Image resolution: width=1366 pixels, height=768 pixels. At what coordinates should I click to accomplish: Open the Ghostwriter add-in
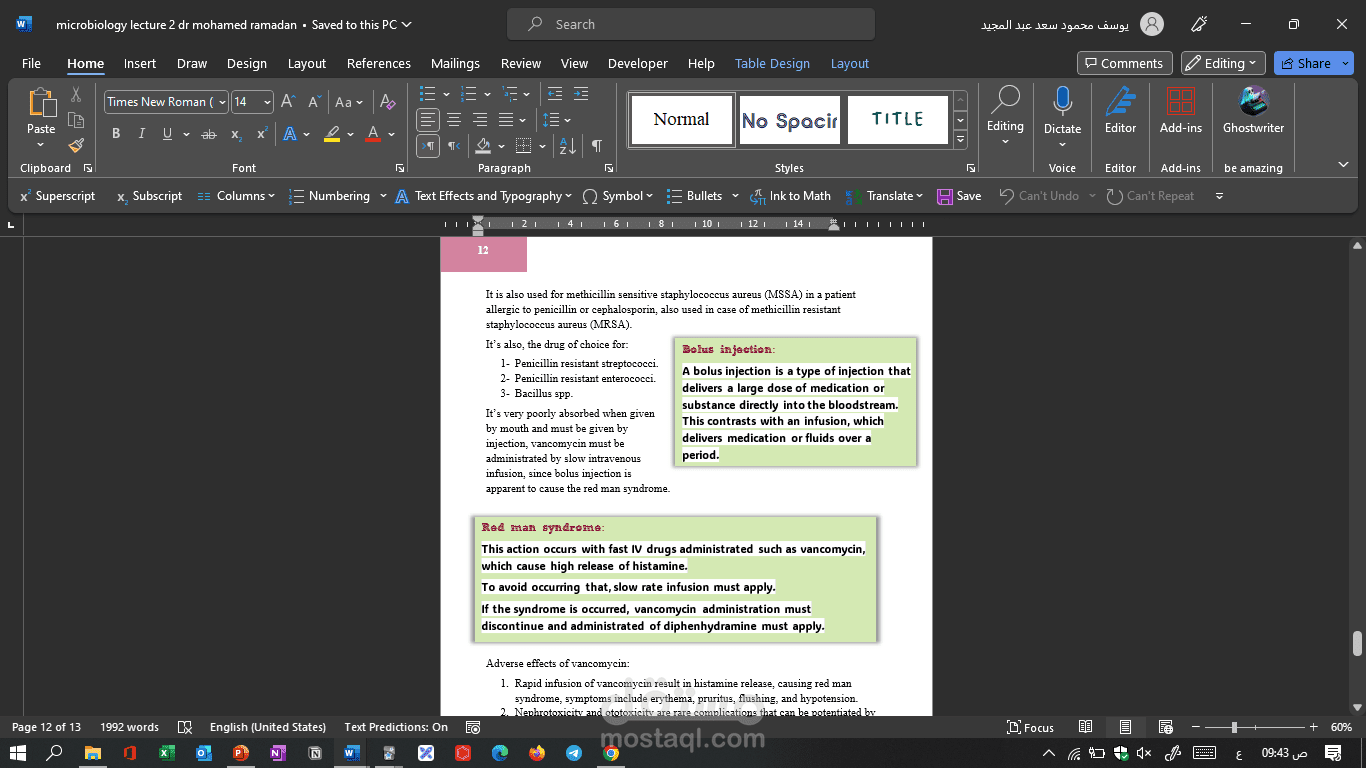pyautogui.click(x=1253, y=112)
